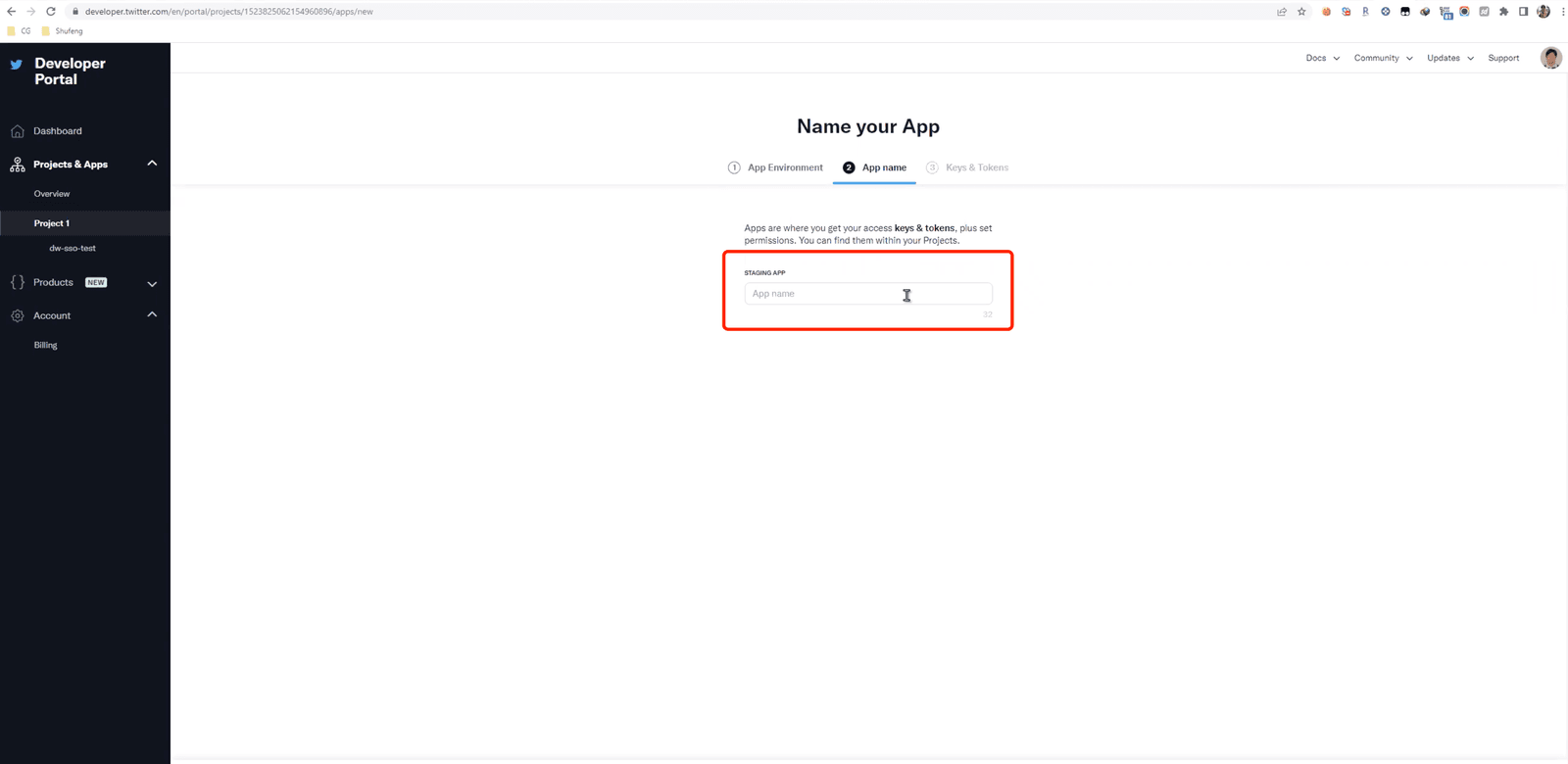Click the gray 'sd' extension icon

pyautogui.click(x=1484, y=12)
